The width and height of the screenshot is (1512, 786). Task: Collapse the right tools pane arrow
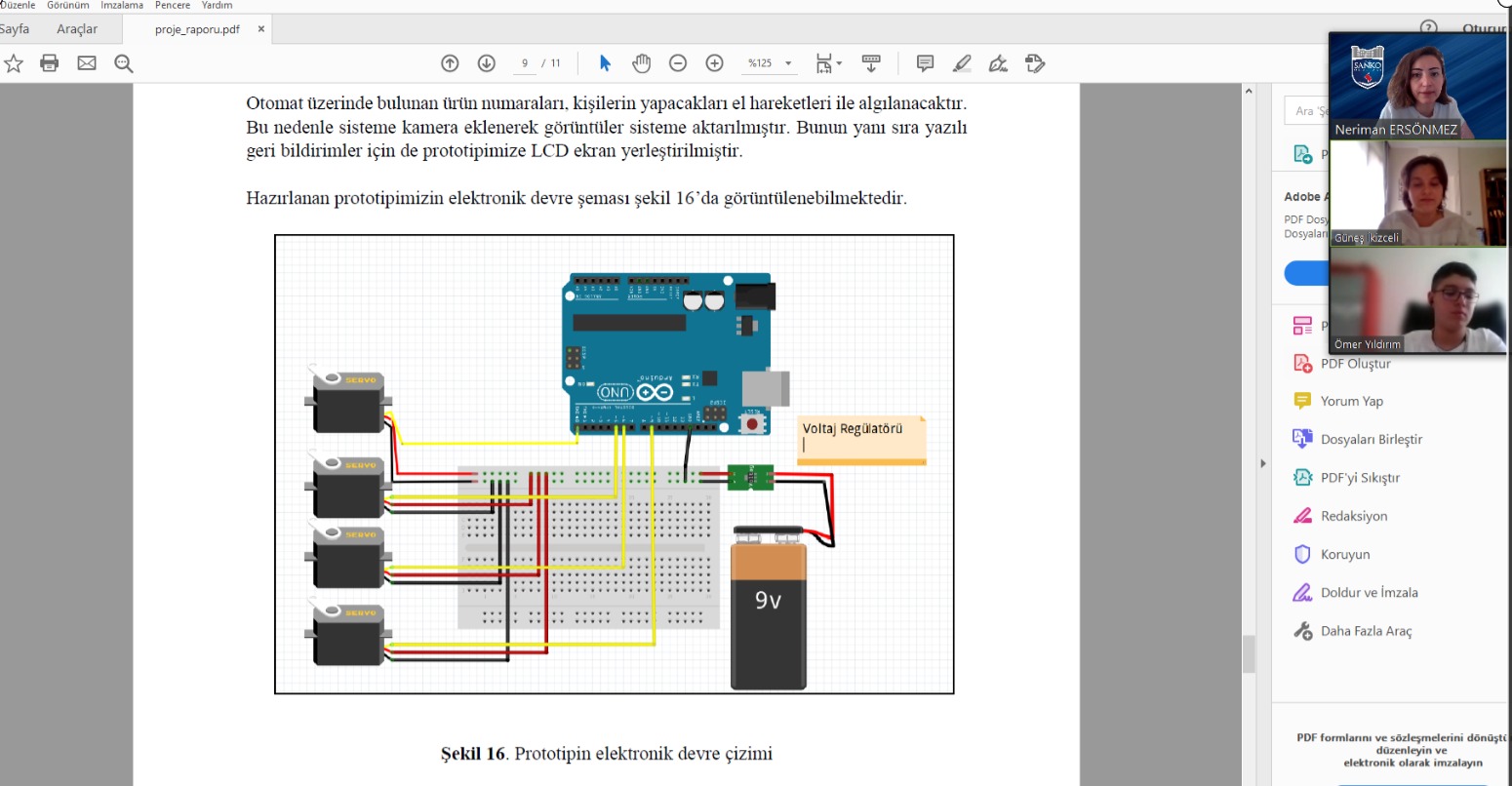tap(1263, 463)
